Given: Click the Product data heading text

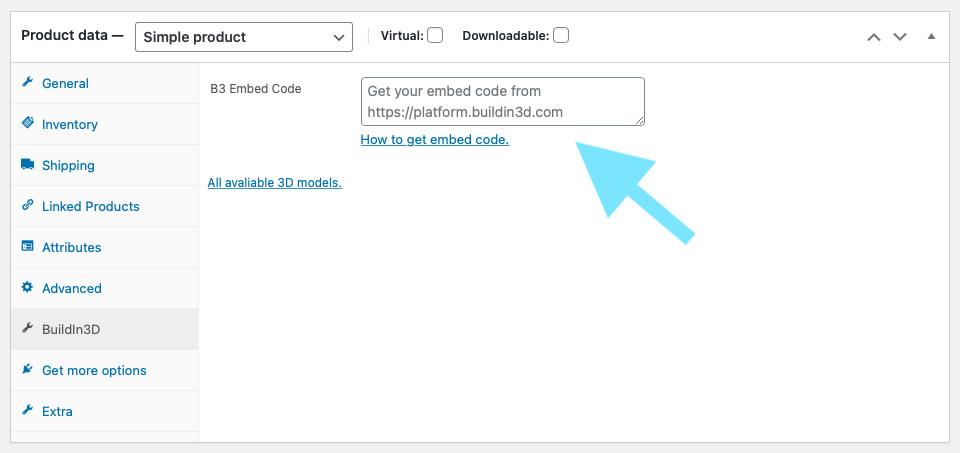Looking at the screenshot, I should [x=72, y=36].
